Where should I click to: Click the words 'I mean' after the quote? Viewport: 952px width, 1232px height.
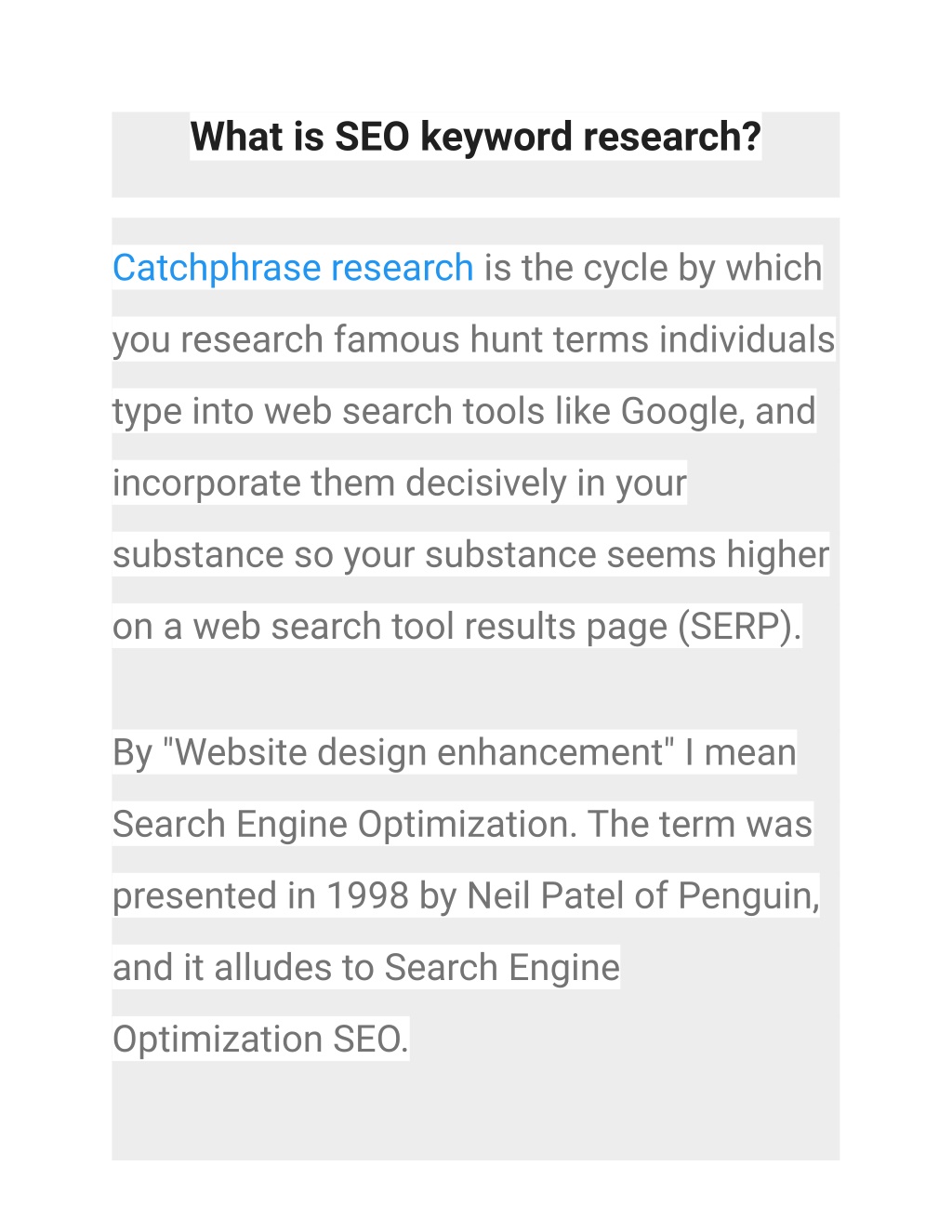tap(740, 752)
